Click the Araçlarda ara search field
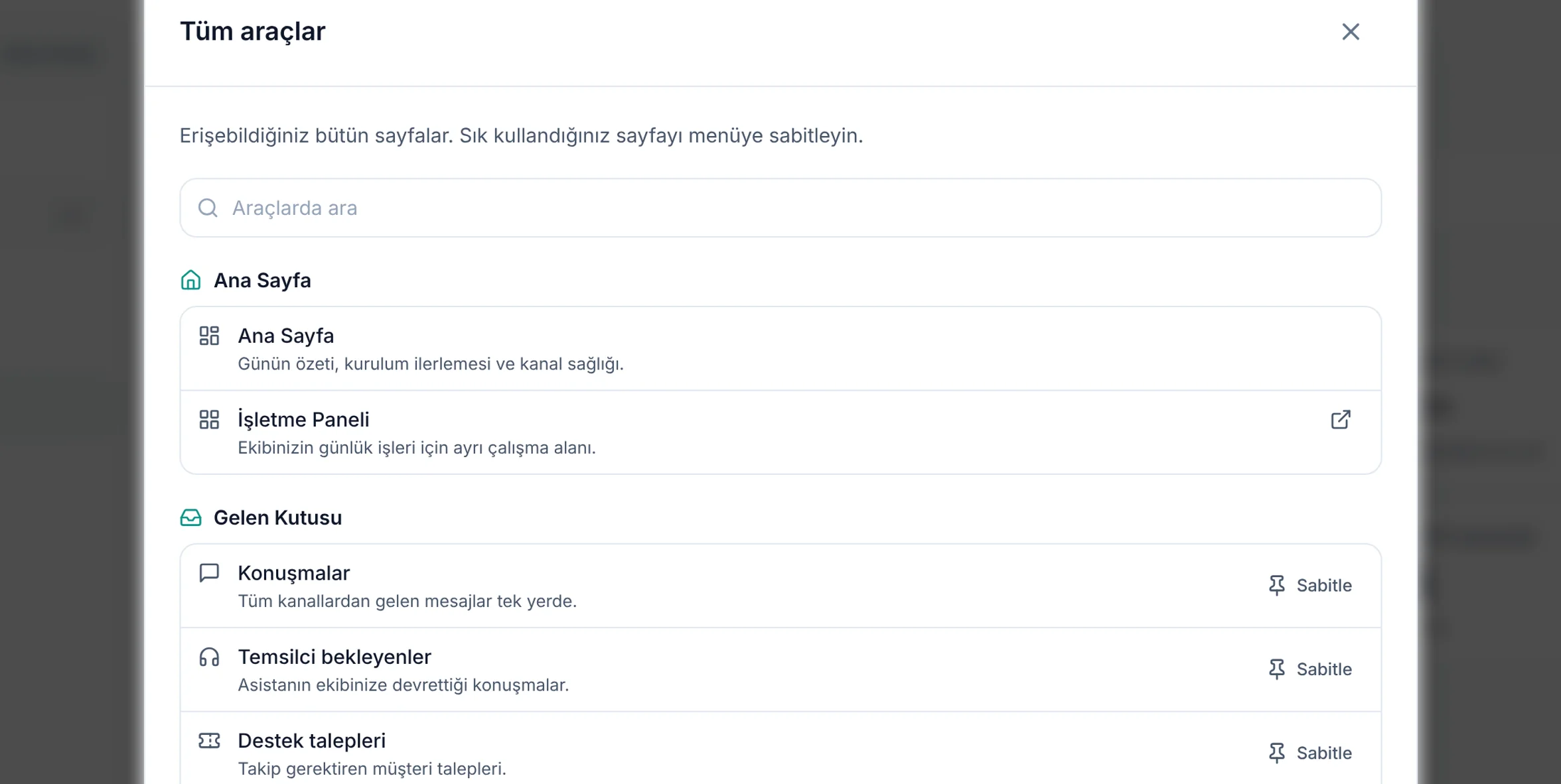1561x784 pixels. 780,208
